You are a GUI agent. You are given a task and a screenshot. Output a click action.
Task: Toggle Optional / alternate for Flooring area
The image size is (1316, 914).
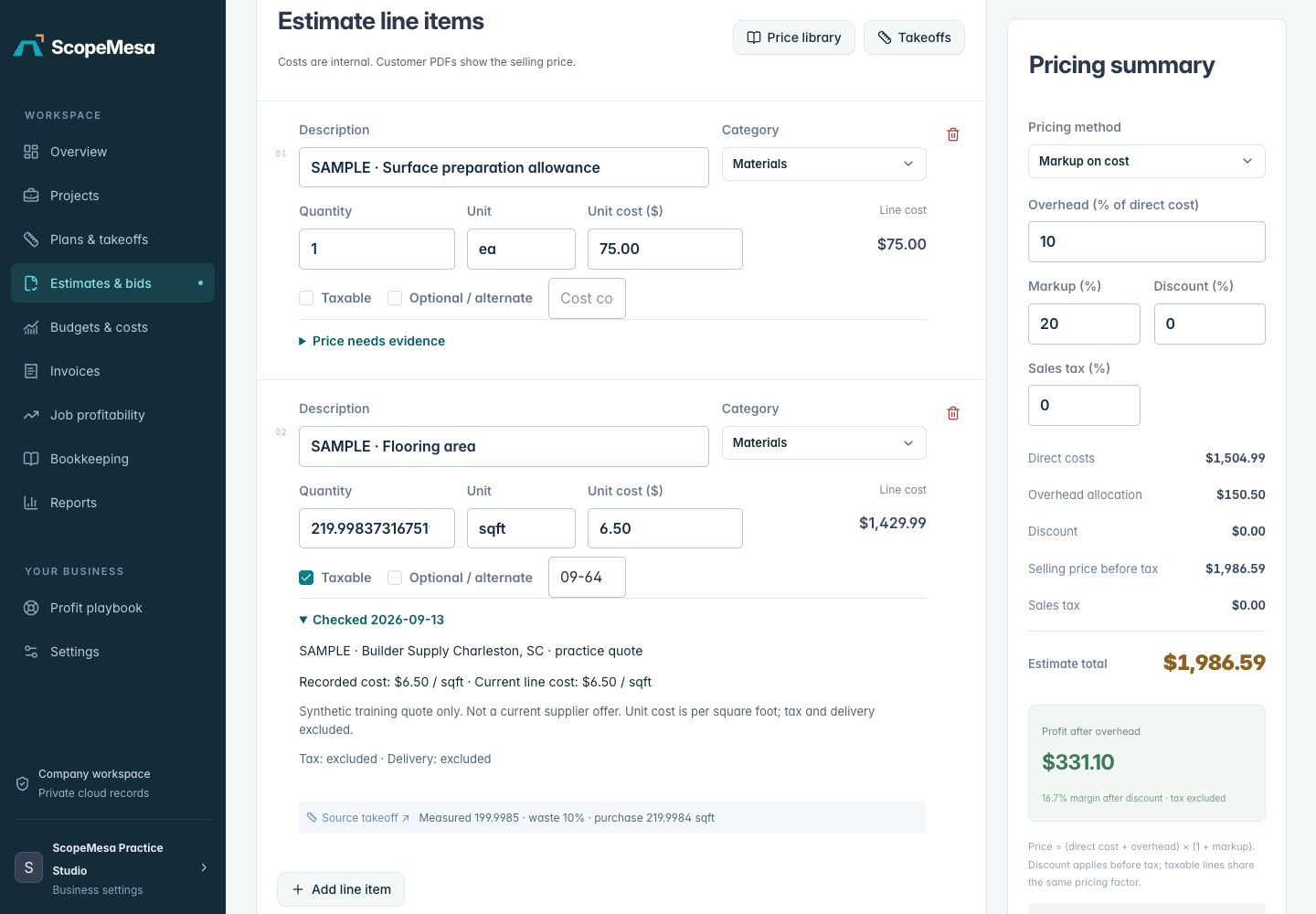coord(395,578)
